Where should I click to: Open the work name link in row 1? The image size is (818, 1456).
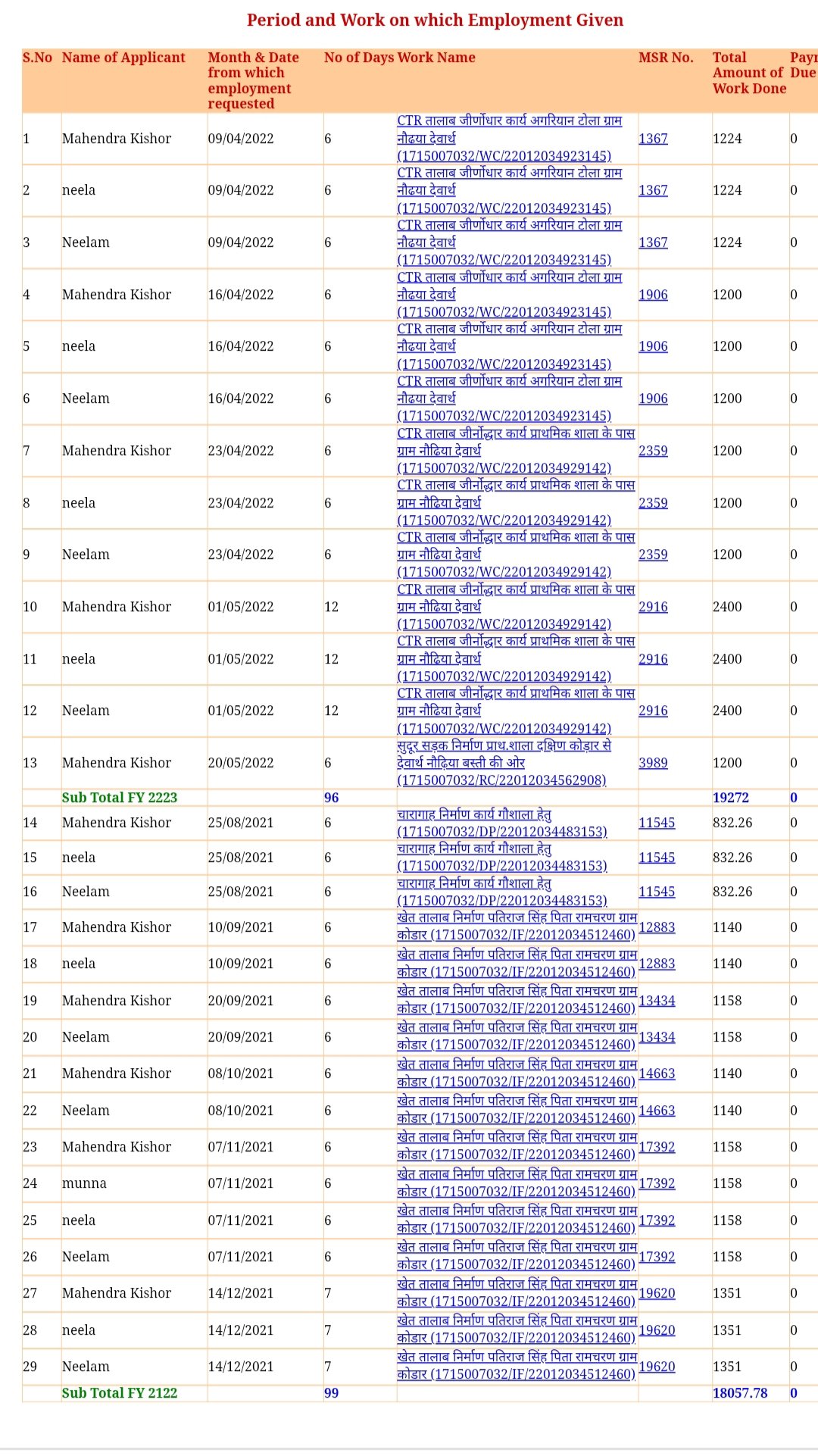tap(509, 139)
